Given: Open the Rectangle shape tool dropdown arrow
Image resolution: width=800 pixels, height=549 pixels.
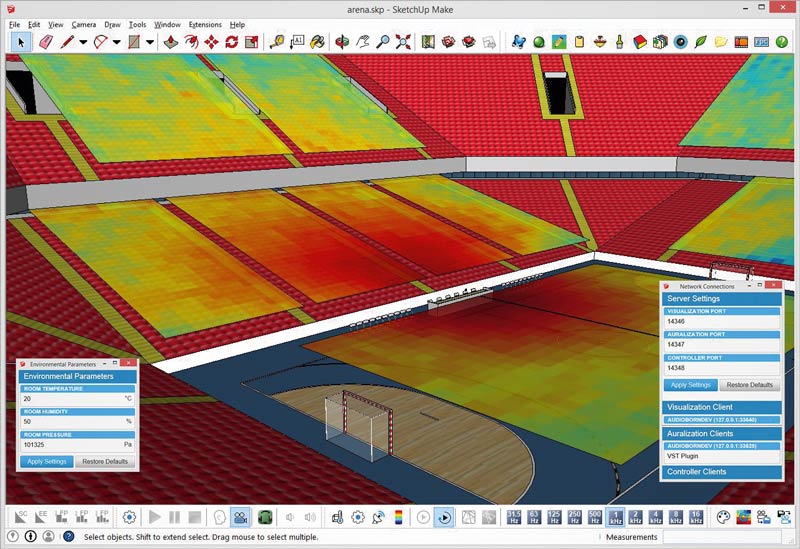Looking at the screenshot, I should pyautogui.click(x=150, y=42).
